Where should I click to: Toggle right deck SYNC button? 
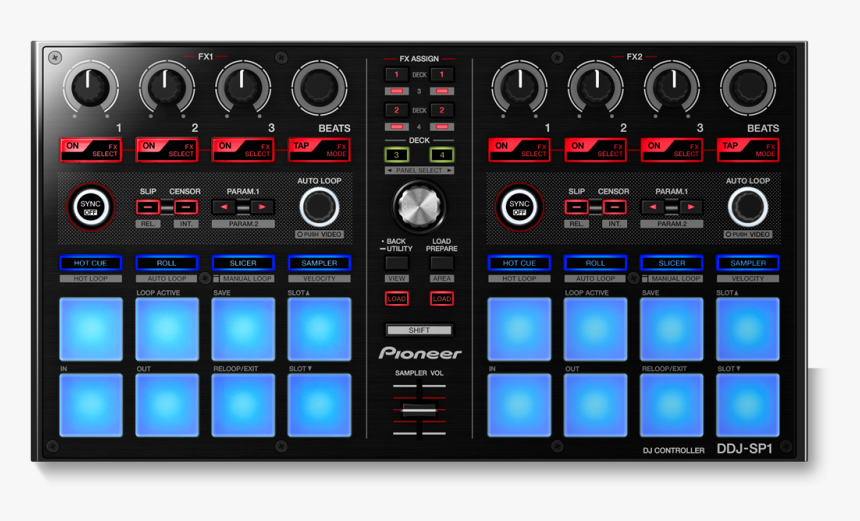coord(519,207)
